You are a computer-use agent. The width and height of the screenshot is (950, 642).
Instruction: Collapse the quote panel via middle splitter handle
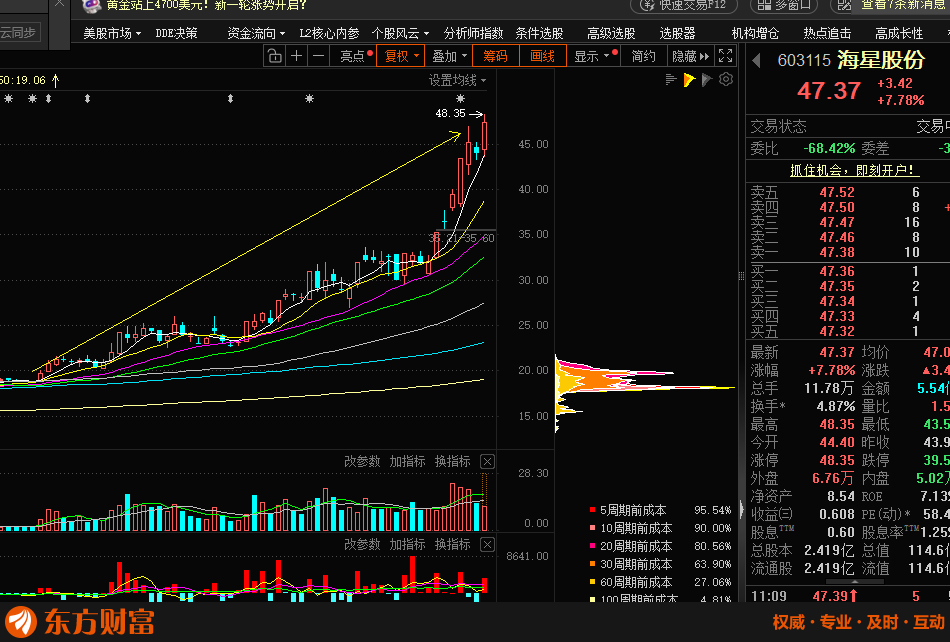pyautogui.click(x=741, y=276)
